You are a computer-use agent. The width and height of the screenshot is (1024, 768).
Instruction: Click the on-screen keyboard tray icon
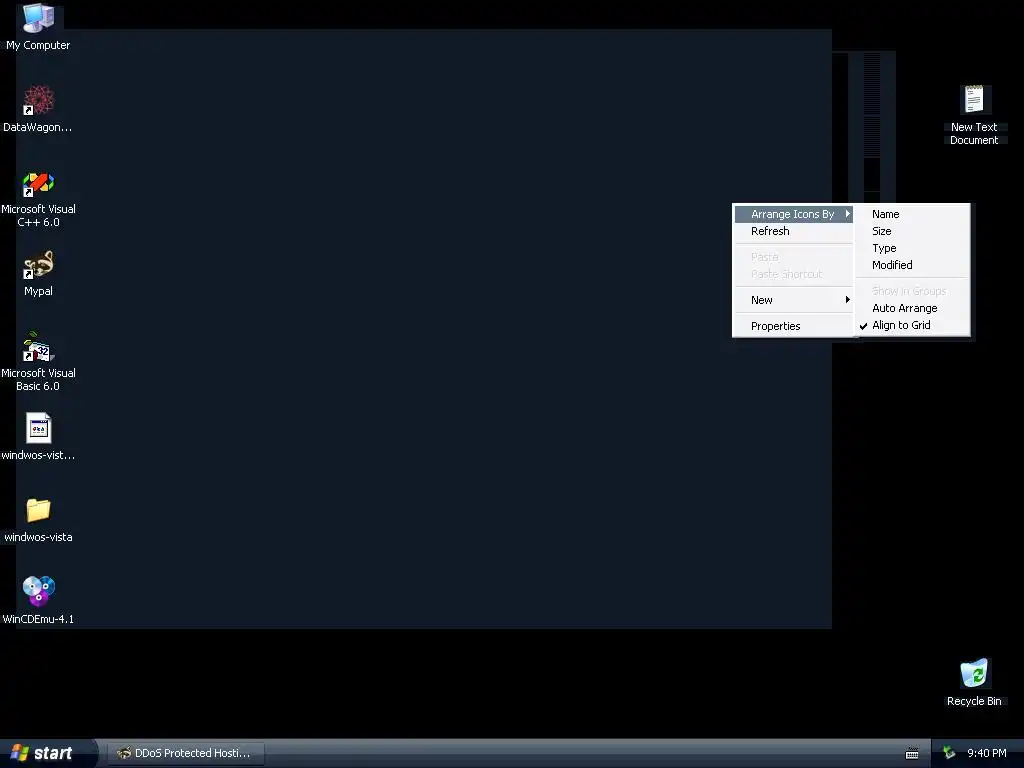(912, 754)
